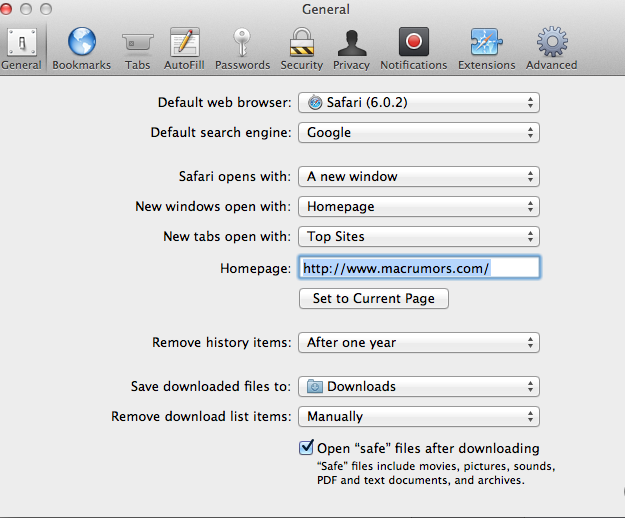Open Extensions preferences puzzle icon
625x518 pixels.
tap(486, 41)
